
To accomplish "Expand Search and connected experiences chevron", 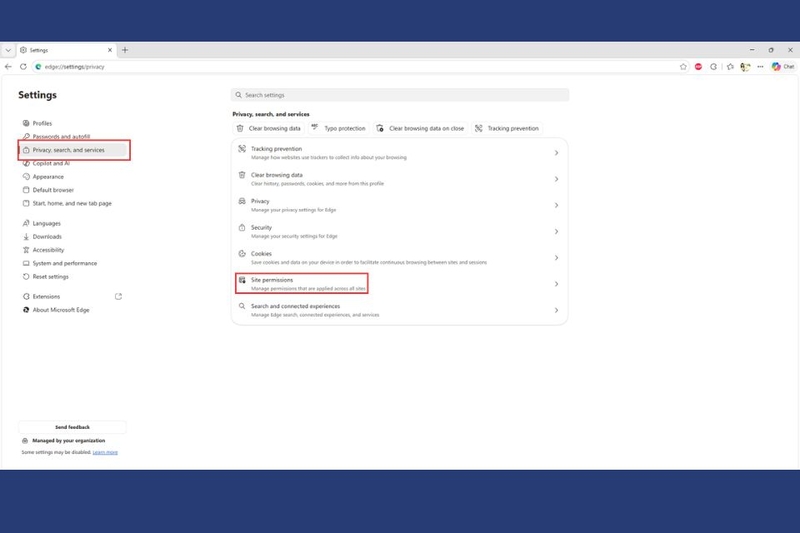I will [556, 310].
